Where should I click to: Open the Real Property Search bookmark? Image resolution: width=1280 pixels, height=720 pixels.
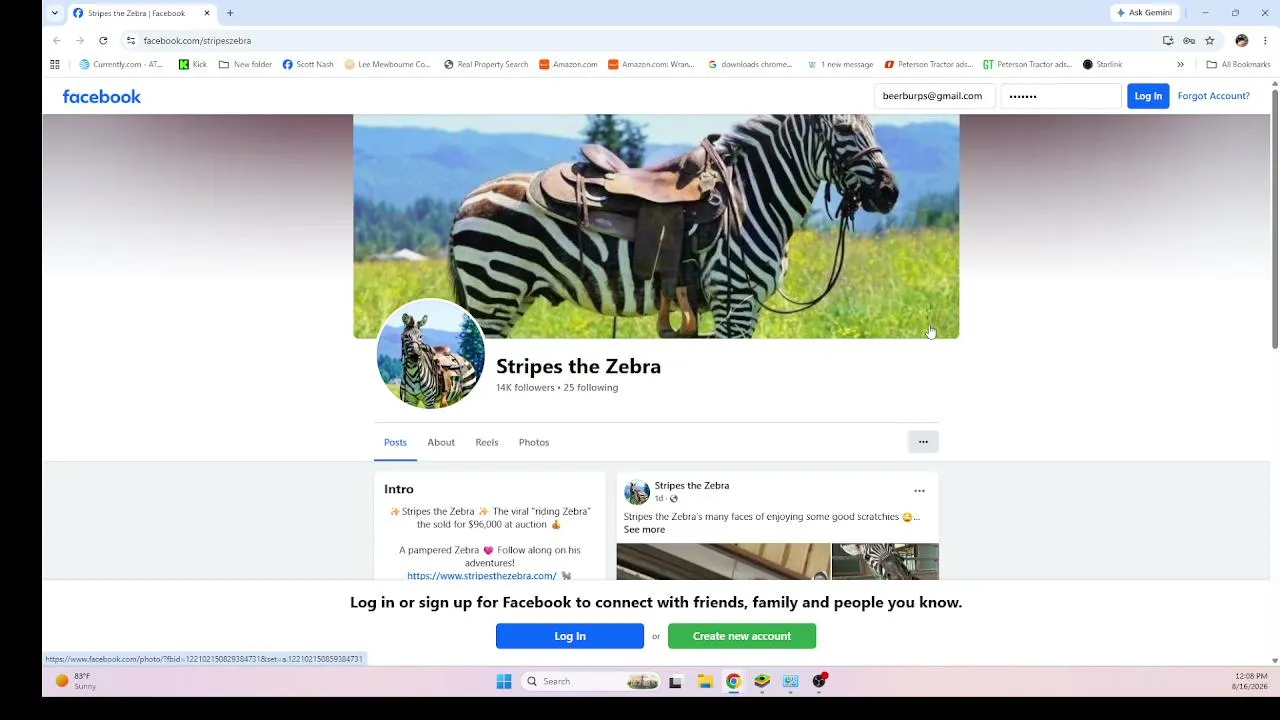pos(486,64)
